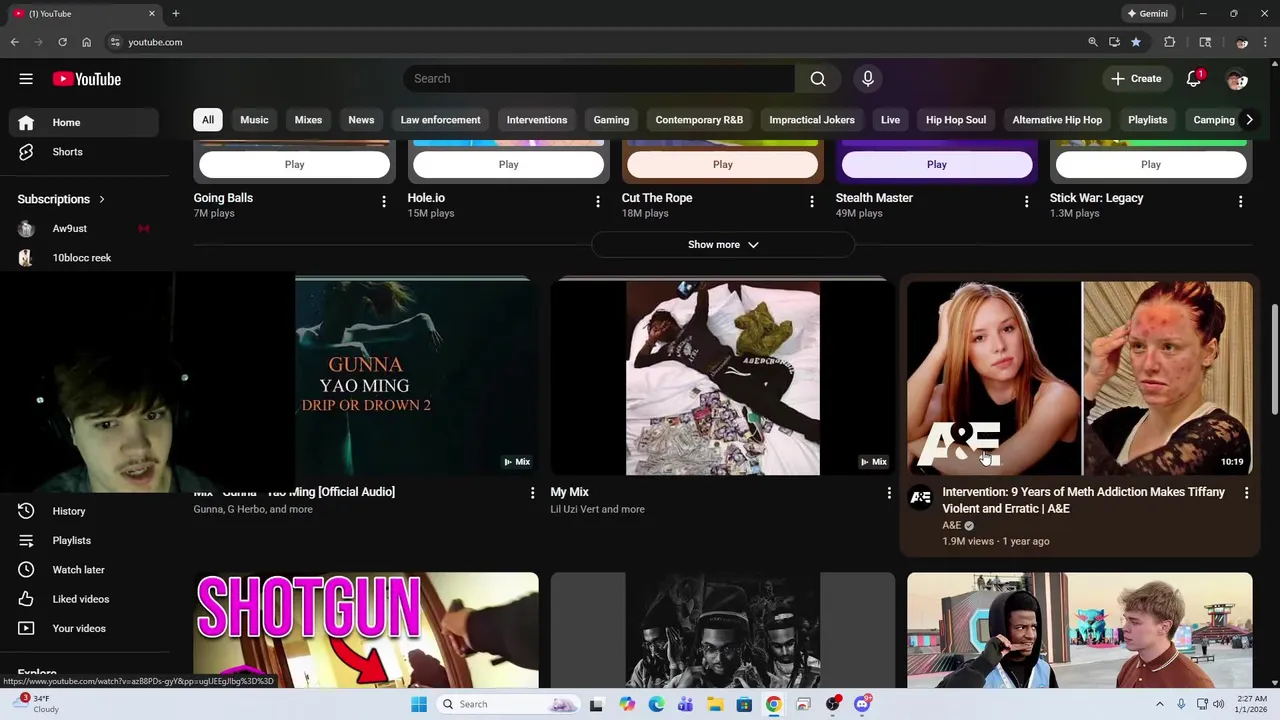Play the Stealth Master game
Viewport: 1280px width, 720px height.
point(937,164)
